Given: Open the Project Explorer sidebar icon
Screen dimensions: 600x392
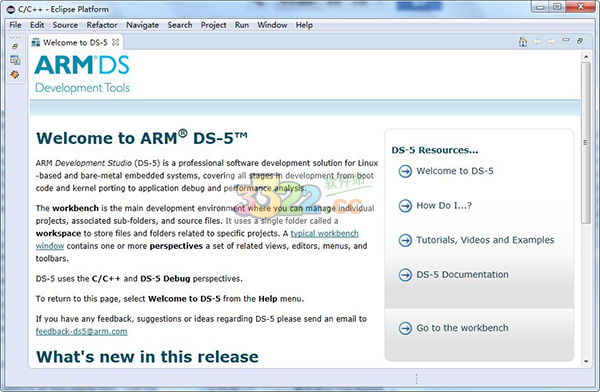Looking at the screenshot, I should [15, 60].
